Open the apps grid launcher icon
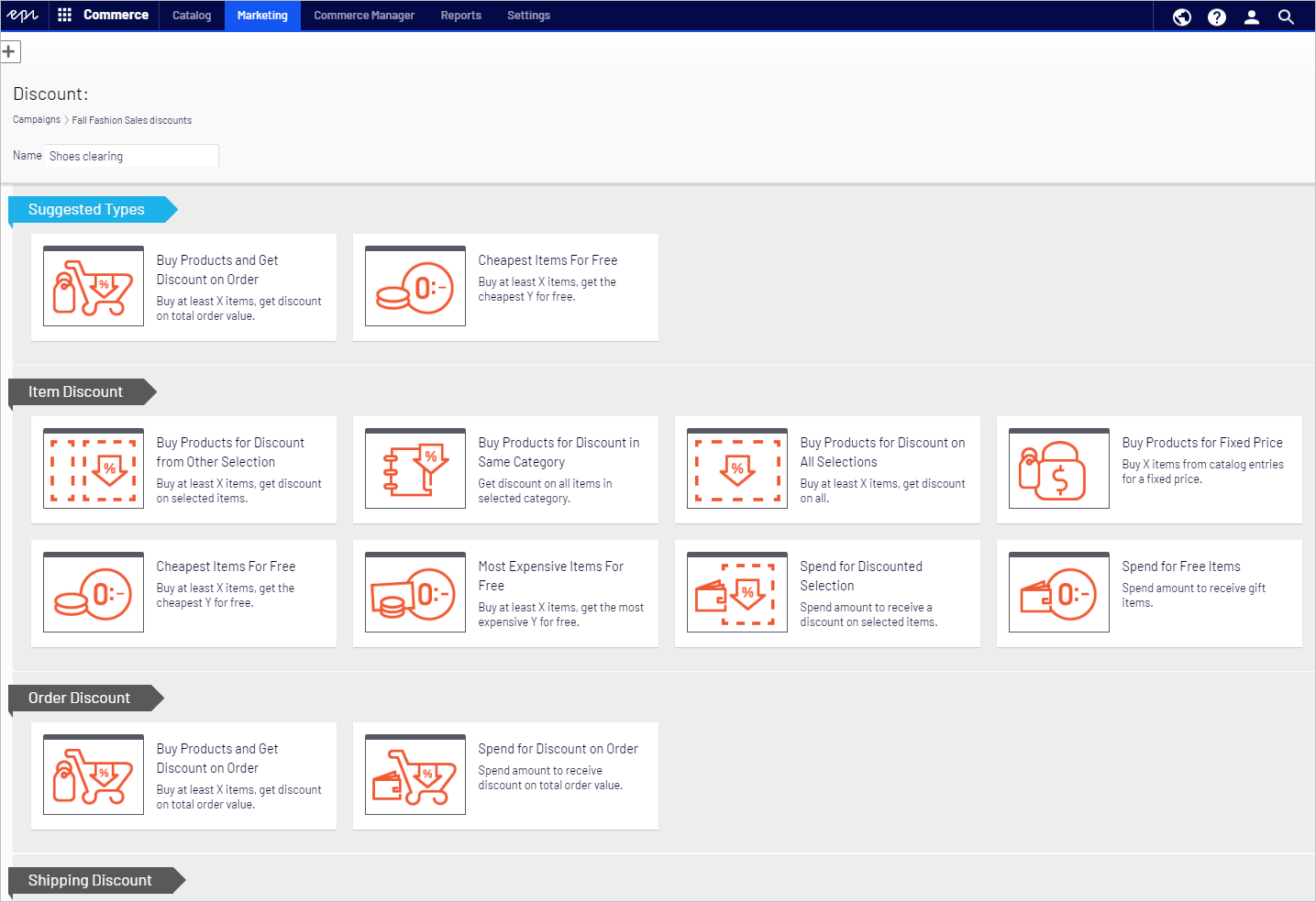This screenshot has height=902, width=1316. coord(64,16)
